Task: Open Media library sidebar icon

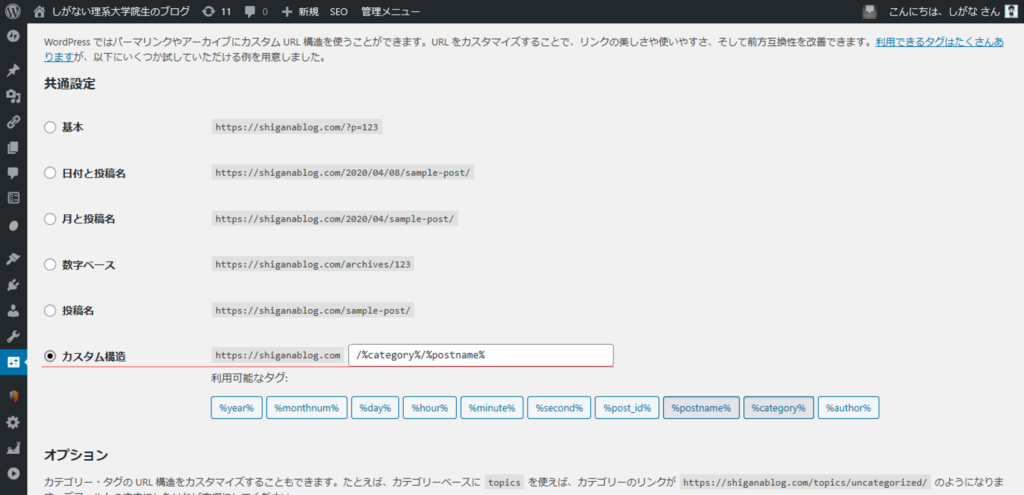Action: tap(13, 96)
